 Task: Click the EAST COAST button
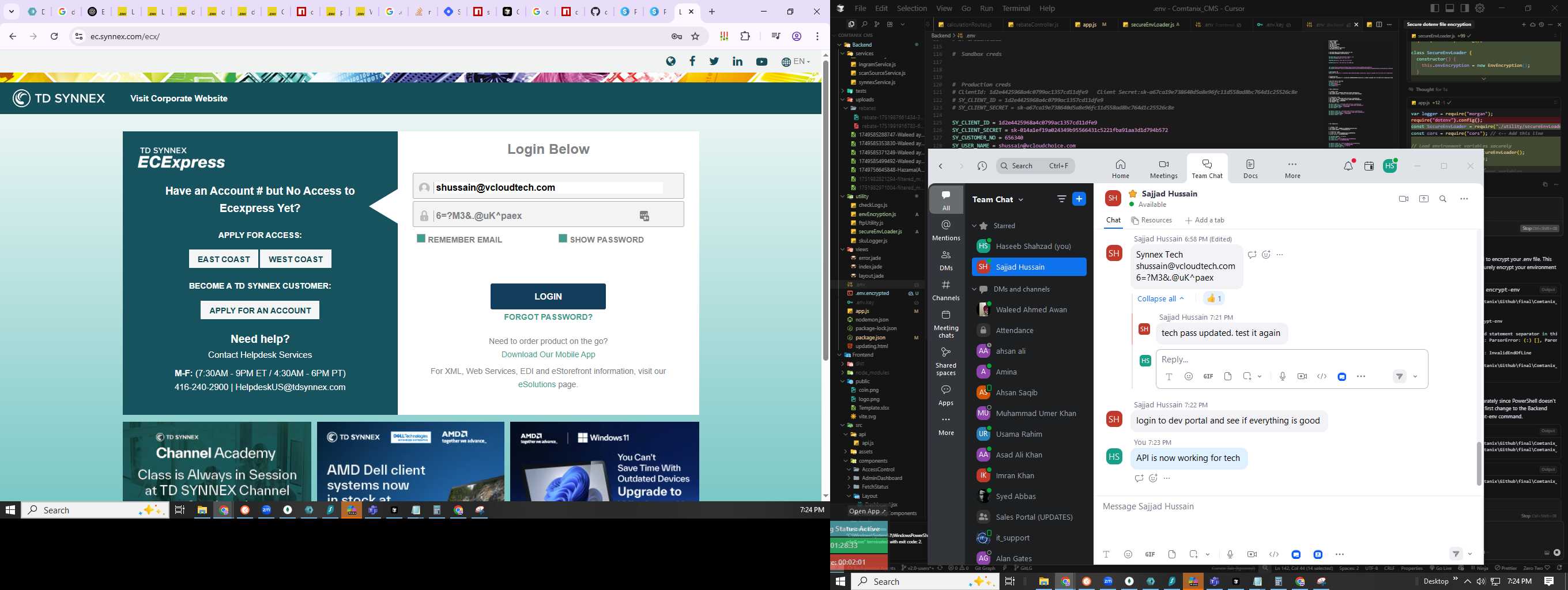click(224, 259)
